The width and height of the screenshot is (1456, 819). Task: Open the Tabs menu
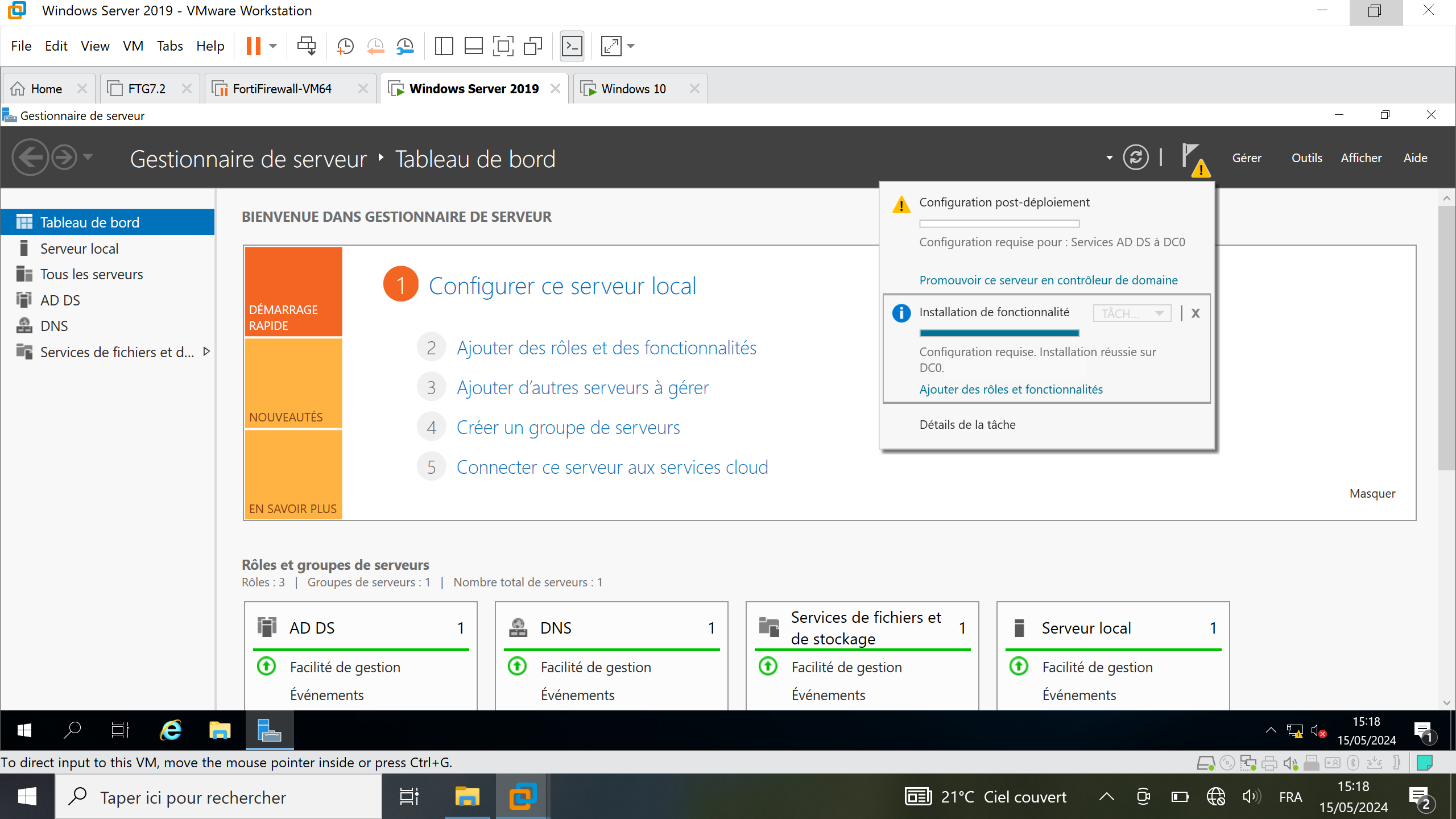pos(170,46)
